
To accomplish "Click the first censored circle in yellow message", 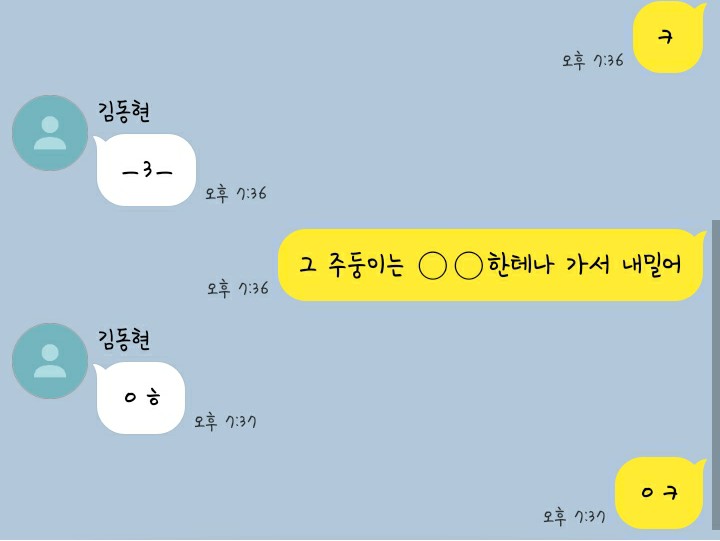I will pyautogui.click(x=433, y=265).
